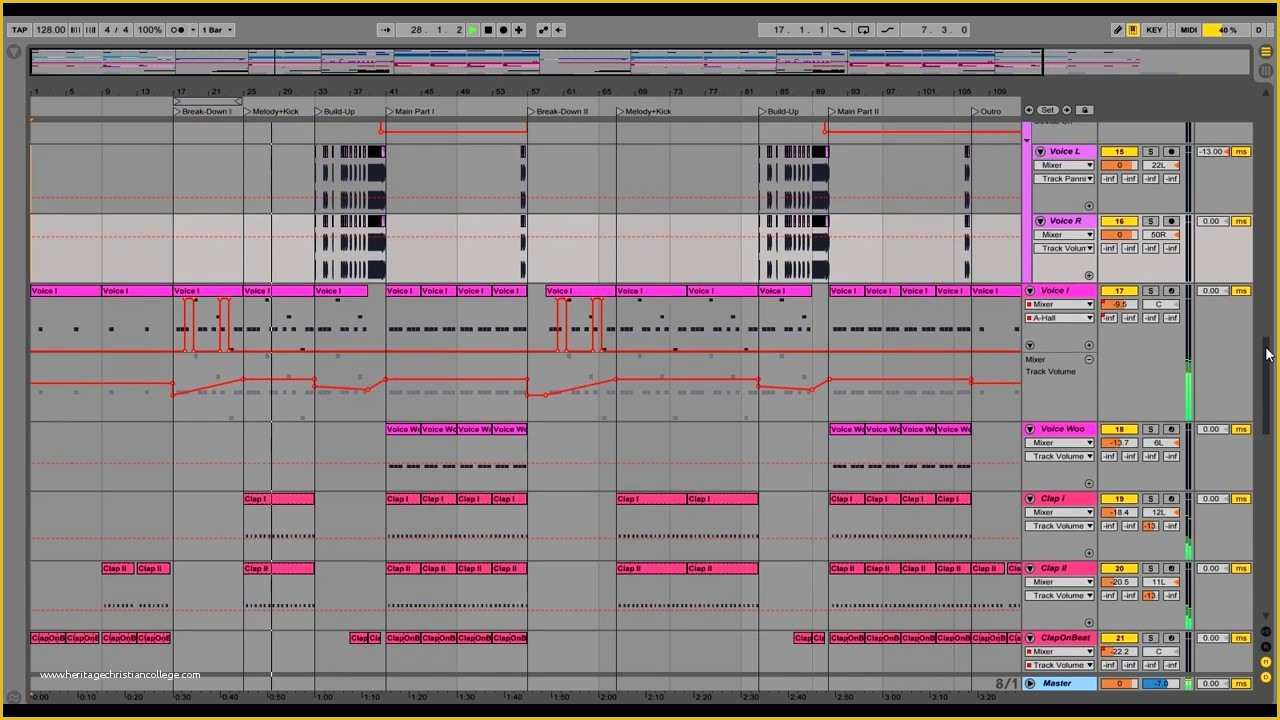
Task: Jump to Outro locator
Action: [x=986, y=112]
